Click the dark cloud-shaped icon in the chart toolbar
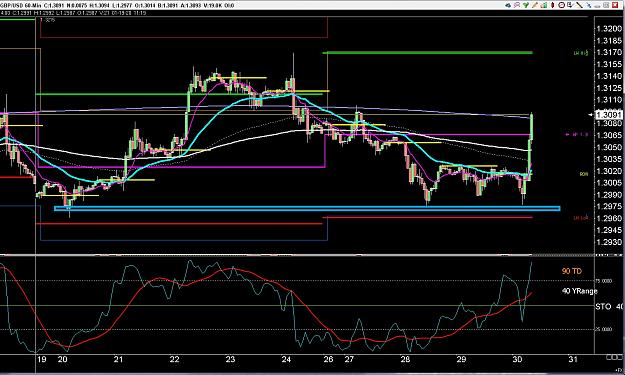 tap(508, 5)
